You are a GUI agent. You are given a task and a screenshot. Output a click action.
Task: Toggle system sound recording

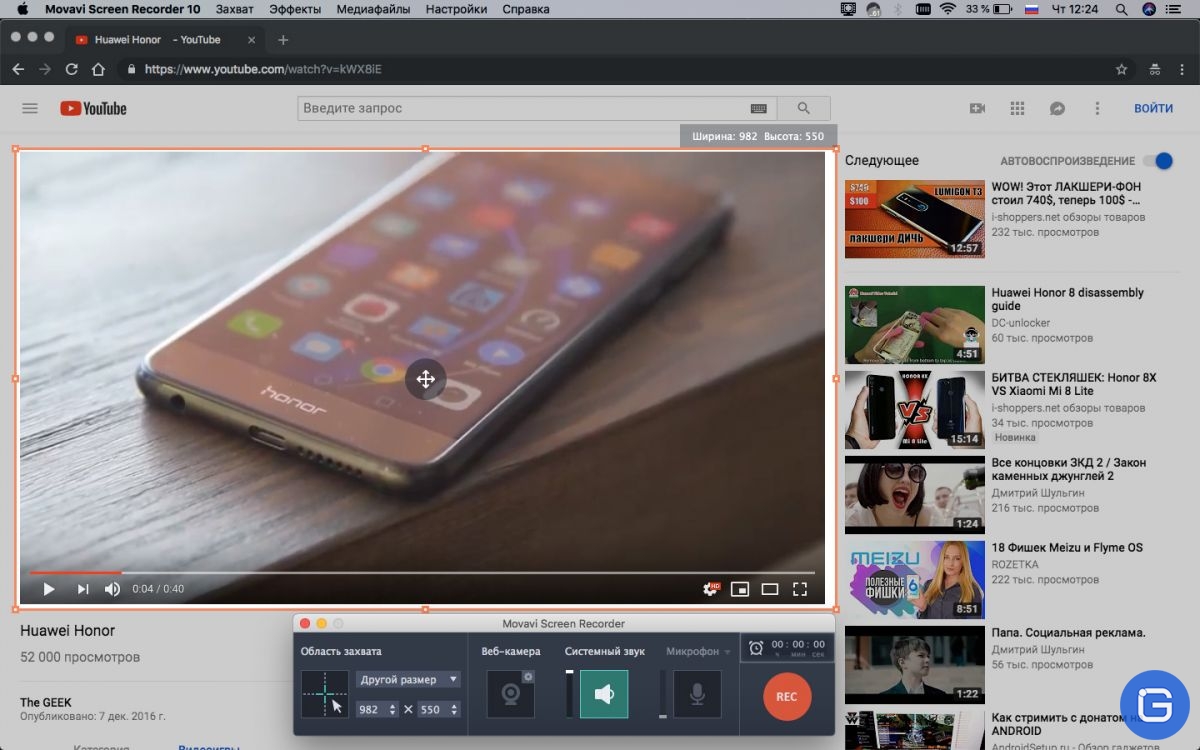(x=604, y=694)
